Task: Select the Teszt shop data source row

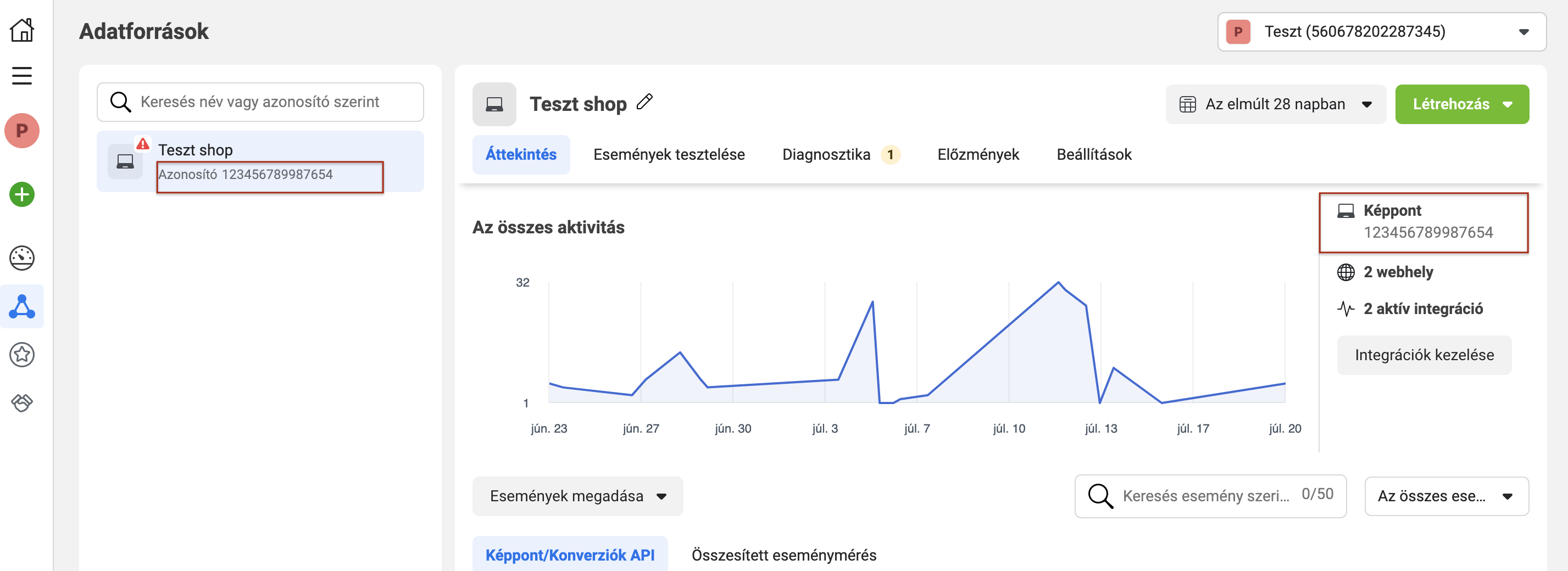Action: (x=260, y=162)
